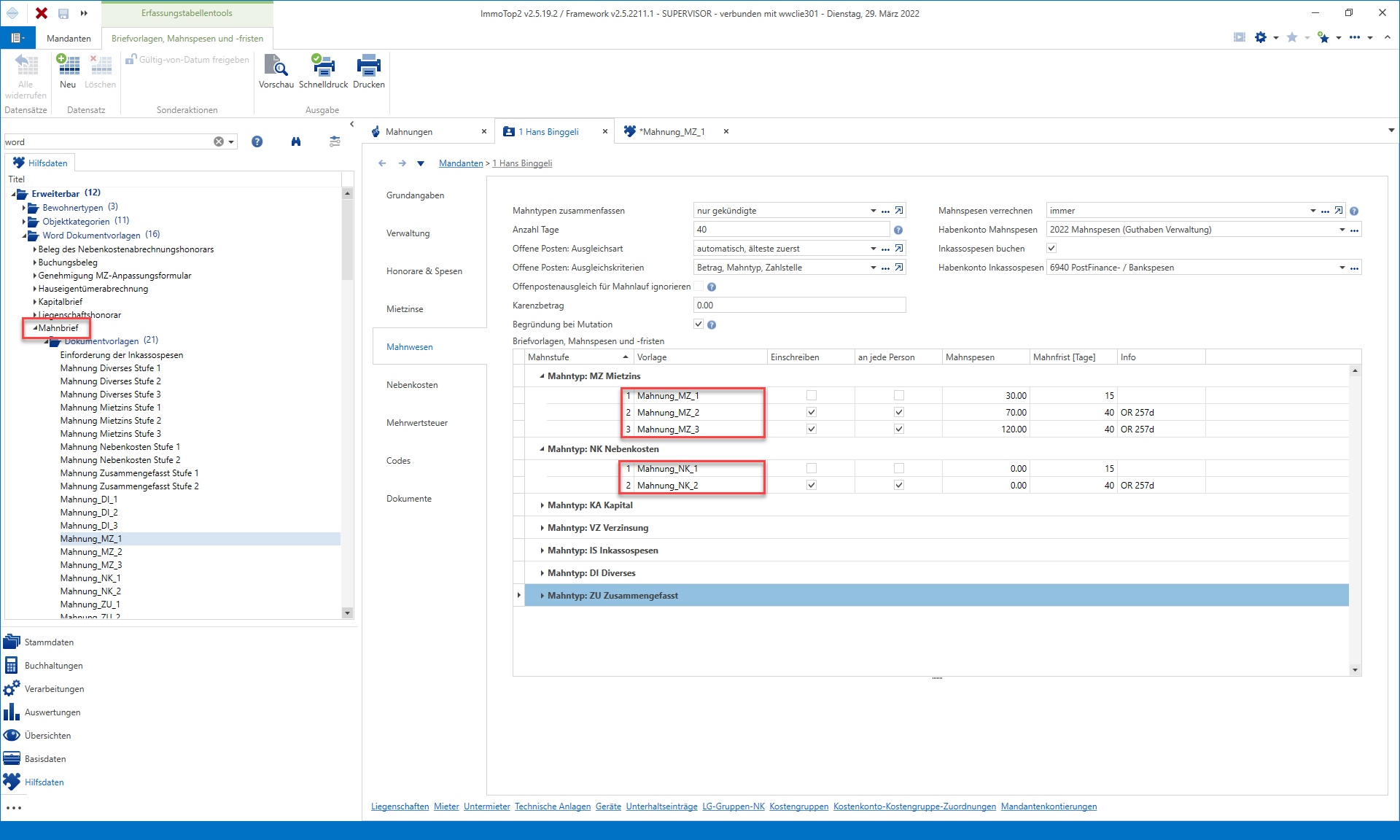
Task: Click help icon next to Anzahl Tage
Action: [898, 230]
